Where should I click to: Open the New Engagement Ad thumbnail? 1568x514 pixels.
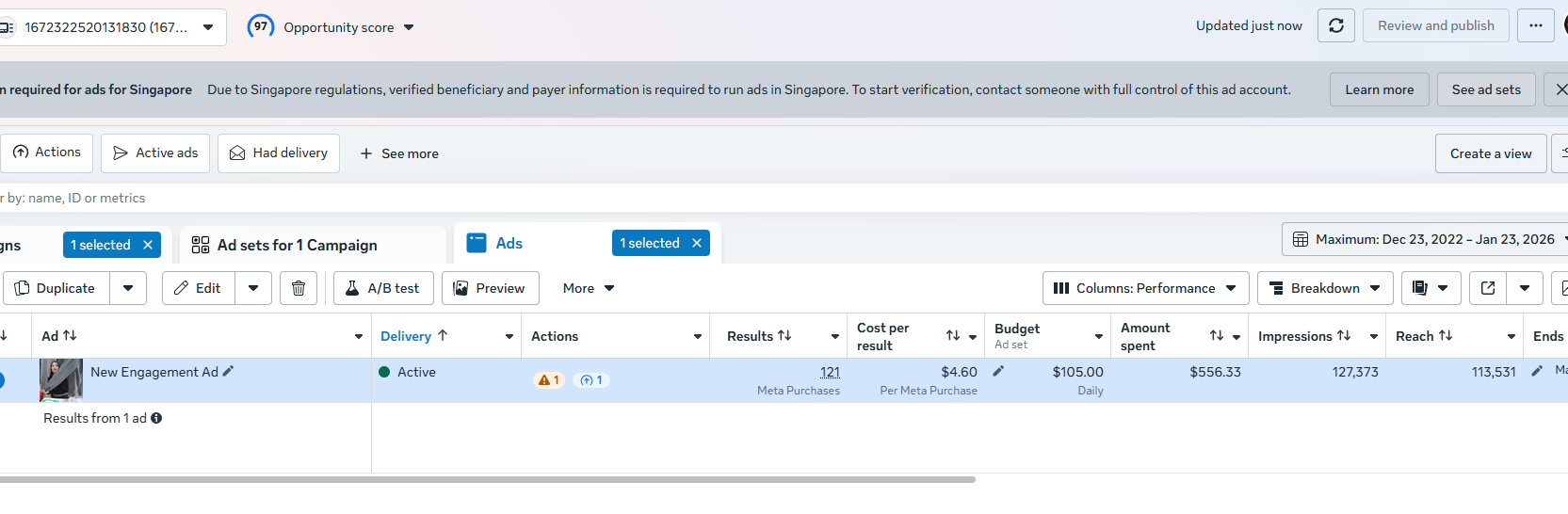coord(60,379)
